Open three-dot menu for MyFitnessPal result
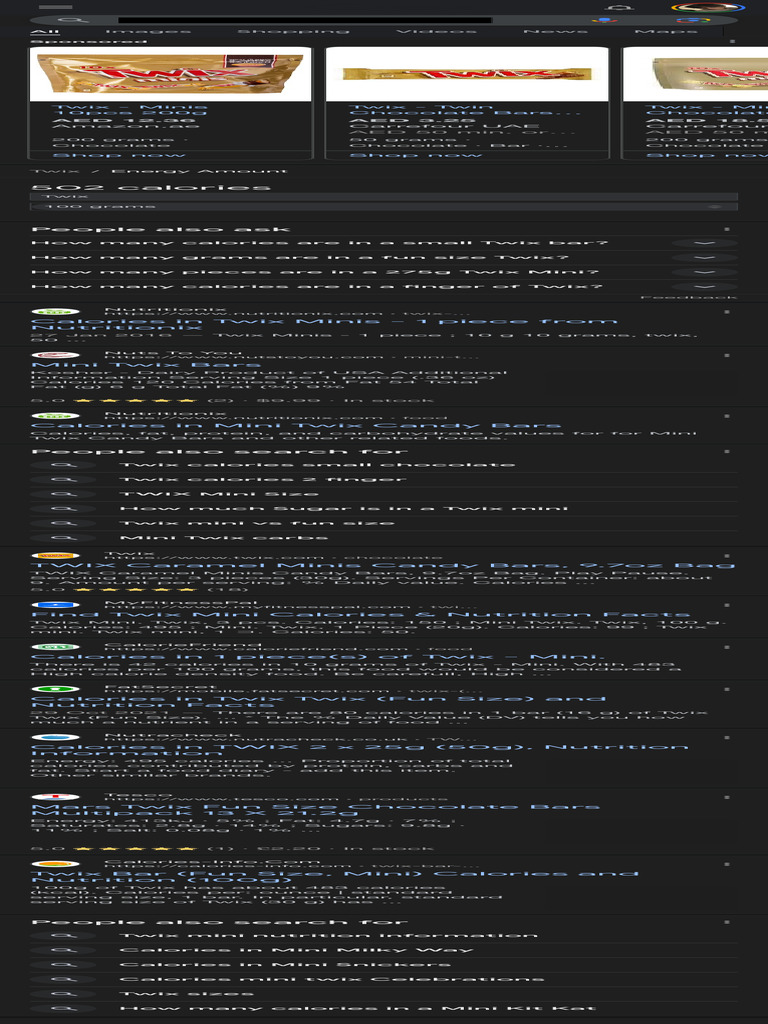This screenshot has width=768, height=1024. [x=727, y=605]
